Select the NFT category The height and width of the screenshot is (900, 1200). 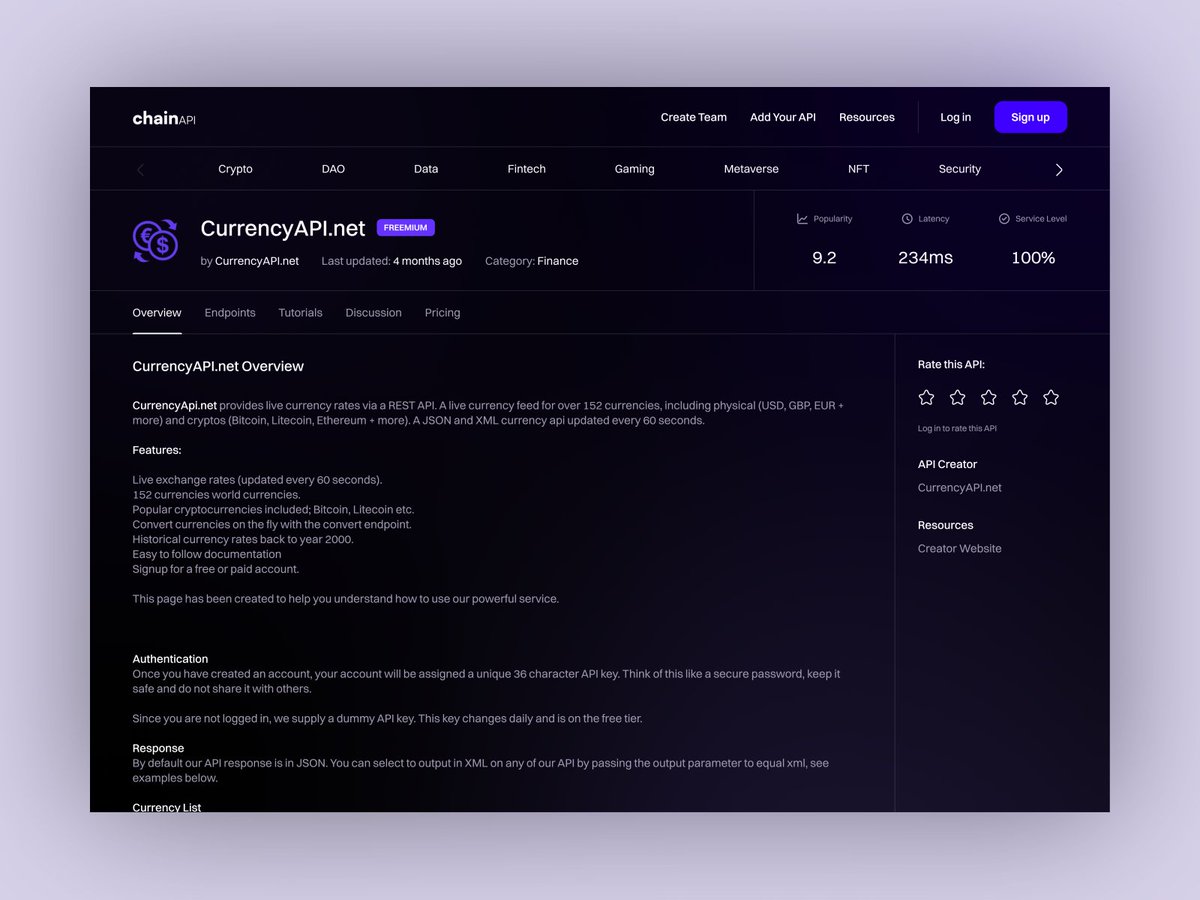[858, 170]
